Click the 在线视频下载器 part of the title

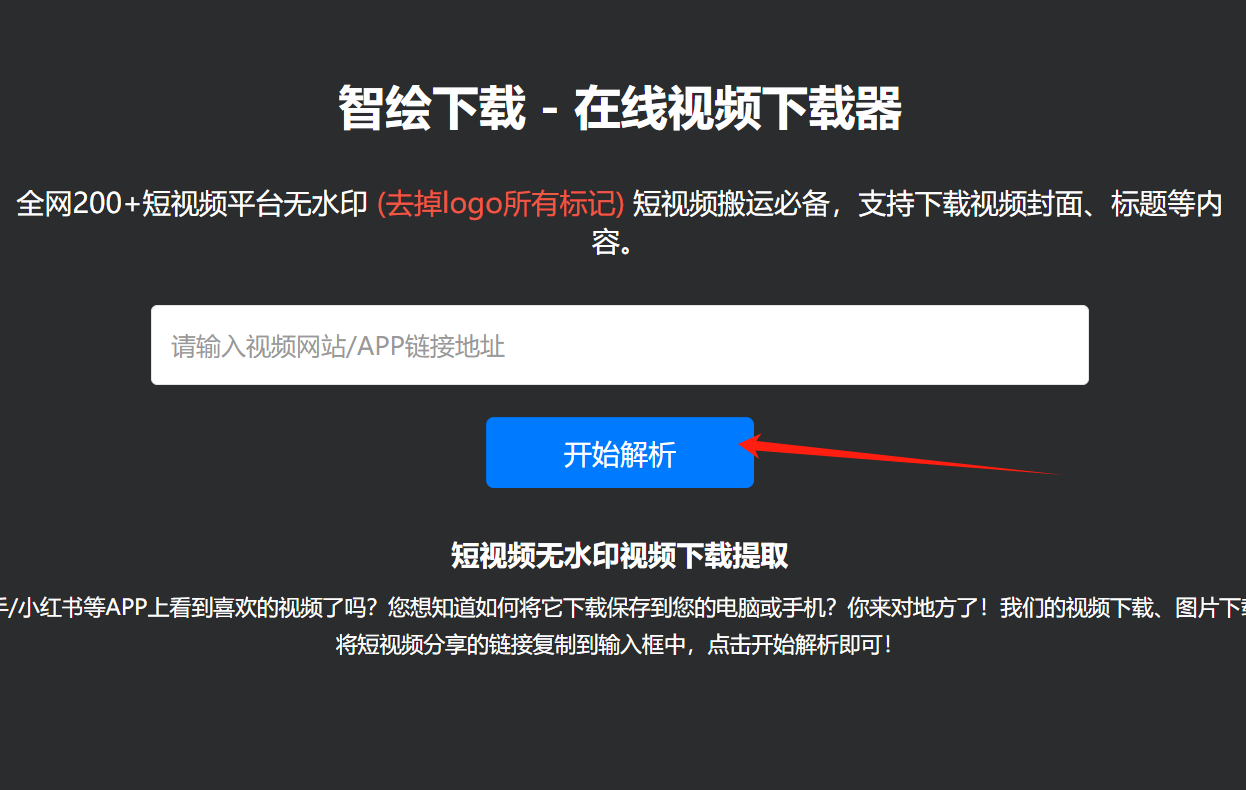pos(738,108)
